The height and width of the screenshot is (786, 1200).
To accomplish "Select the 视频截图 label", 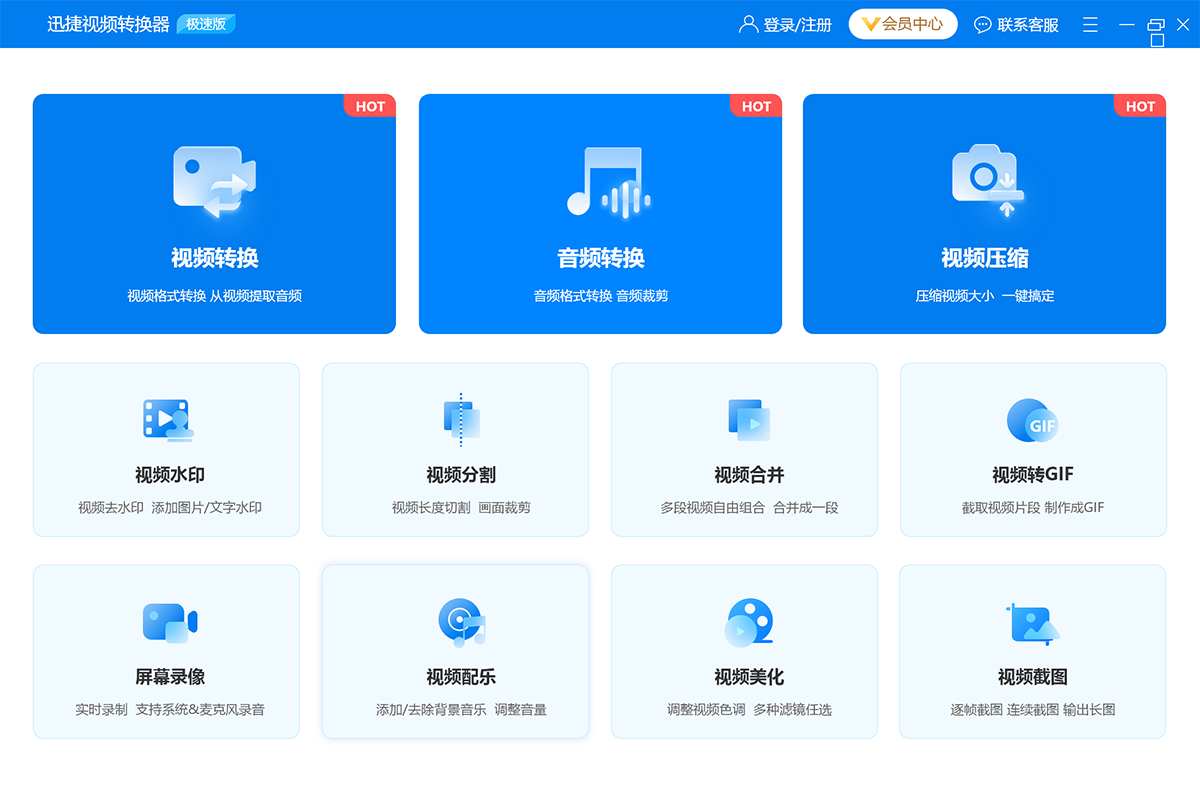I will (1033, 677).
